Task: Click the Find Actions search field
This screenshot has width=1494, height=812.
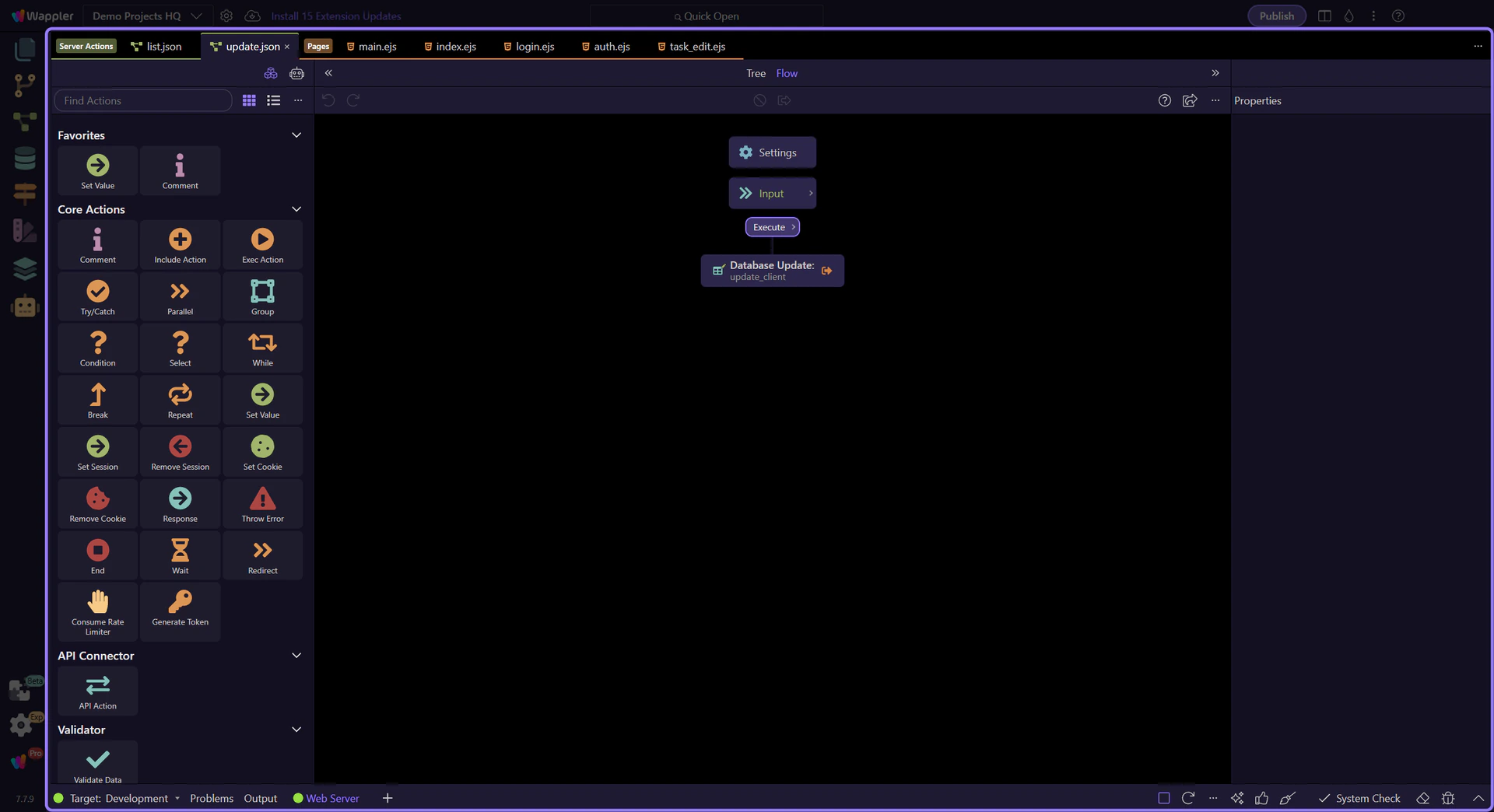Action: click(x=143, y=100)
